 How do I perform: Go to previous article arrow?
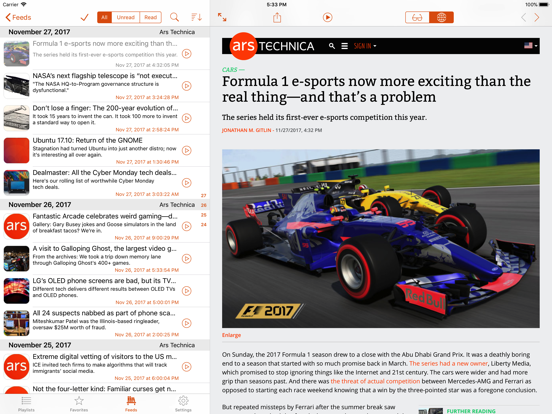click(523, 17)
